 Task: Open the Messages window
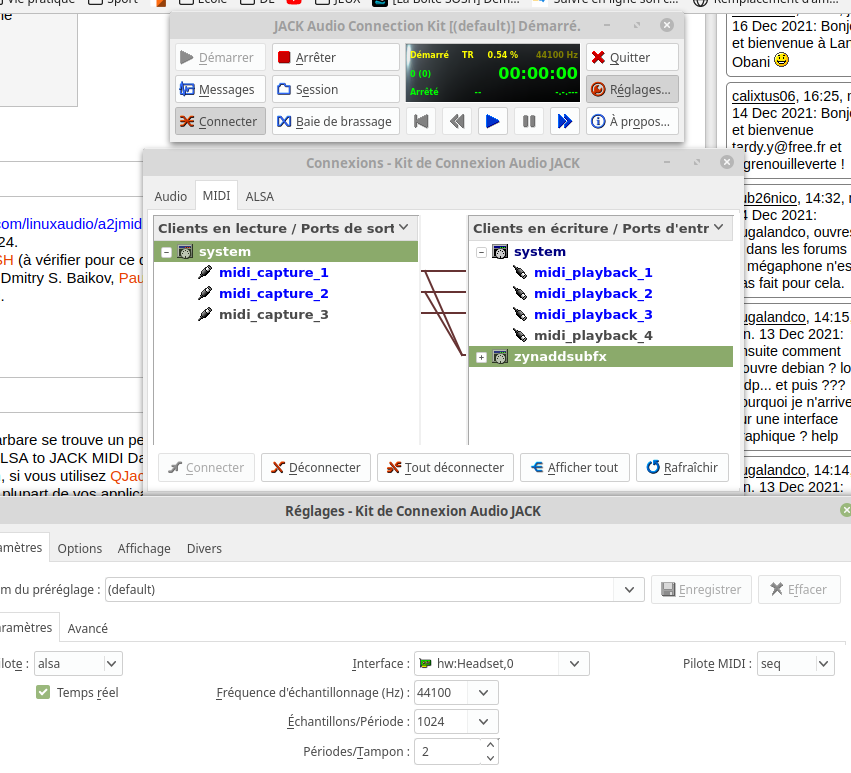point(220,89)
